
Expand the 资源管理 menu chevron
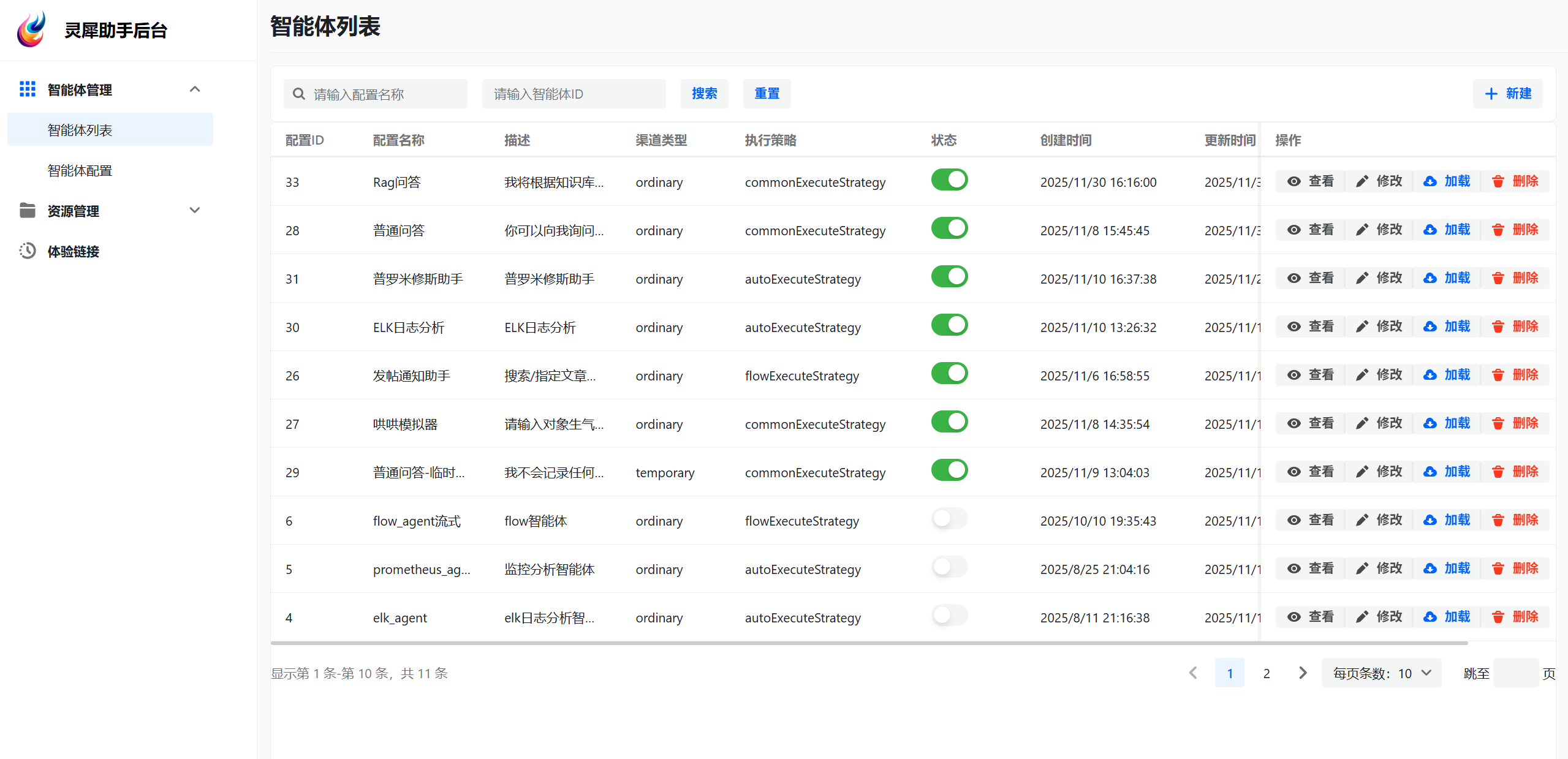(195, 211)
